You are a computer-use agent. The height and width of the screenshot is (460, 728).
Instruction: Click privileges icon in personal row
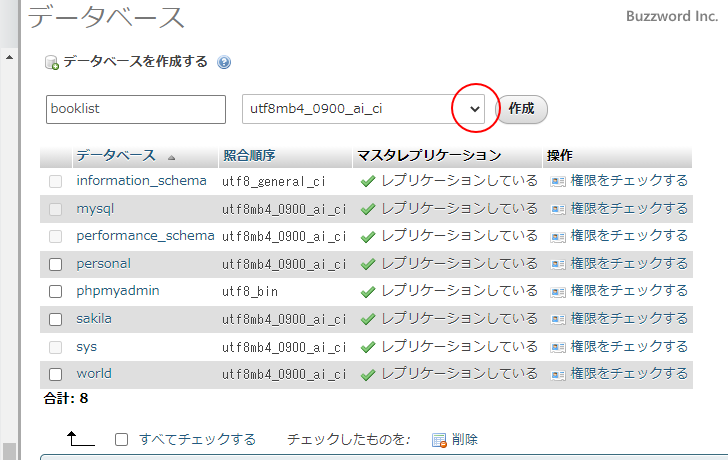click(x=558, y=265)
